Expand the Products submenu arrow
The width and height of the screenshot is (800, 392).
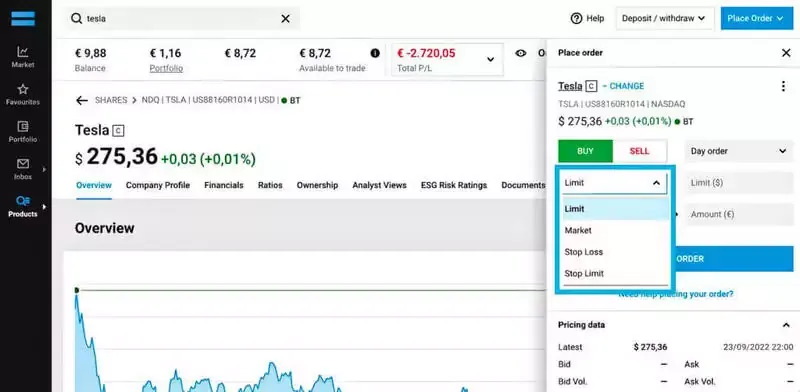(44, 207)
